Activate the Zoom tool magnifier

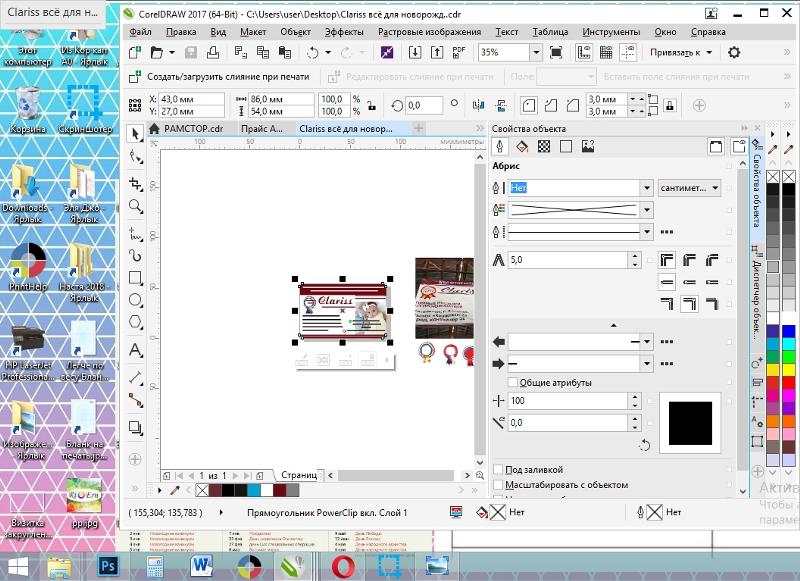(137, 206)
